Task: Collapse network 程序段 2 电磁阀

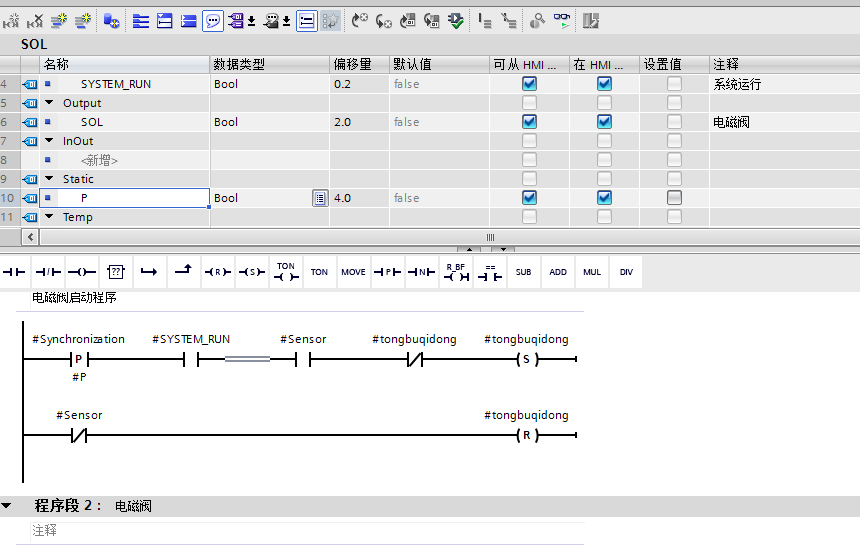Action: click(x=7, y=506)
